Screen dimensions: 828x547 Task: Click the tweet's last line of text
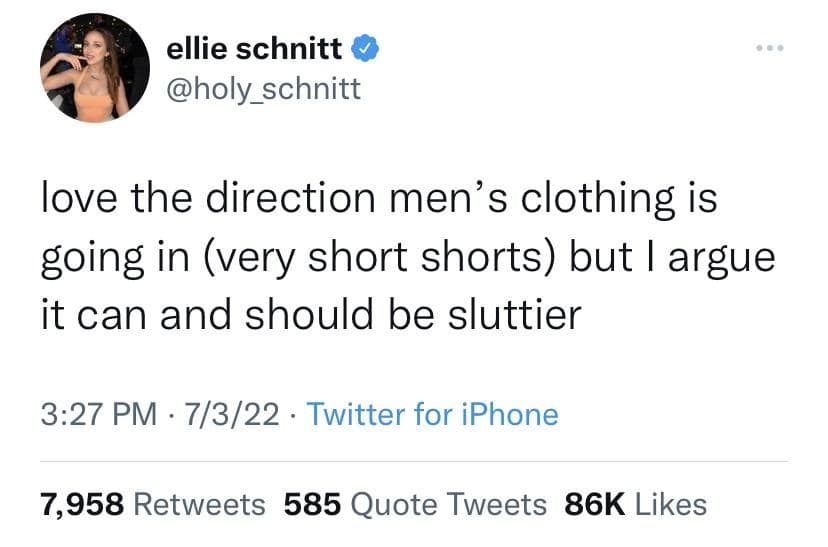click(x=311, y=314)
